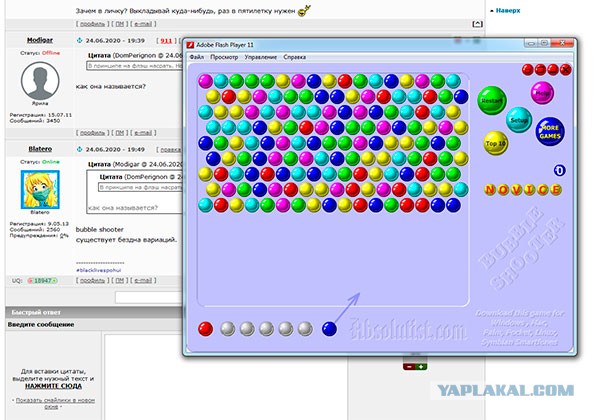Open профиль link under Blatero's post

tap(92, 280)
